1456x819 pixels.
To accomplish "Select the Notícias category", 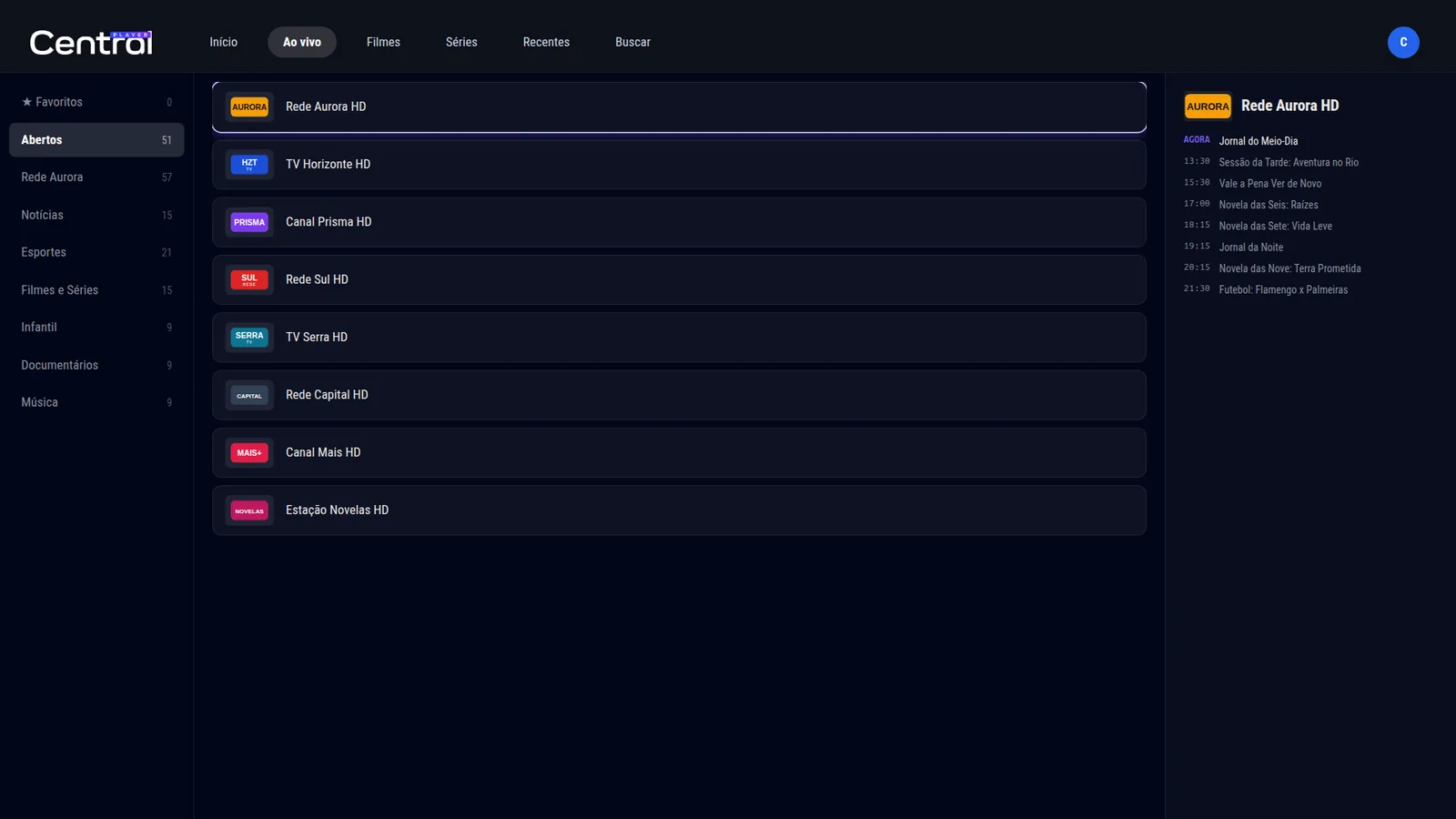I will coord(96,215).
